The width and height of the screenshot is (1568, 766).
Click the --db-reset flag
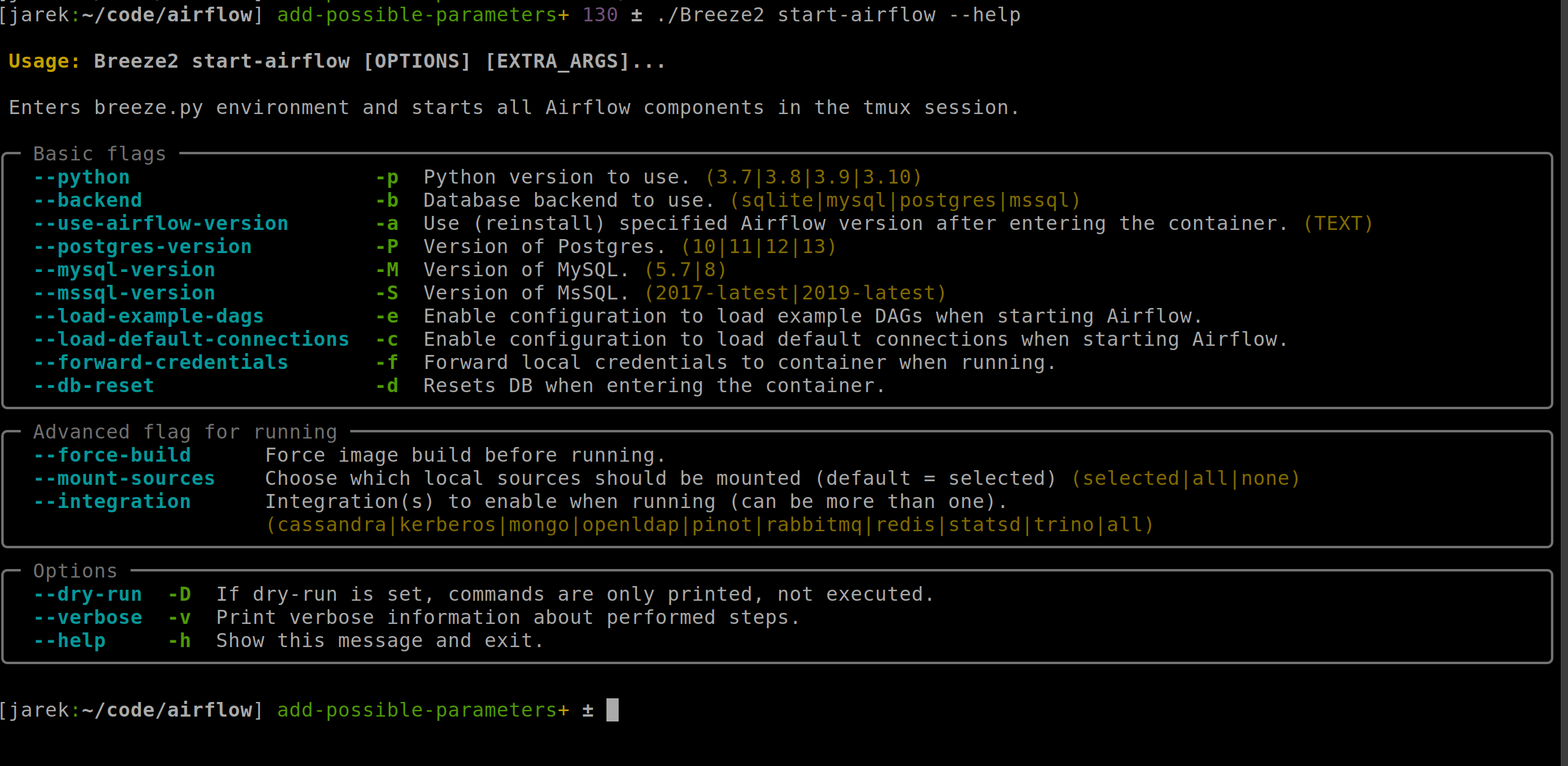pos(93,386)
